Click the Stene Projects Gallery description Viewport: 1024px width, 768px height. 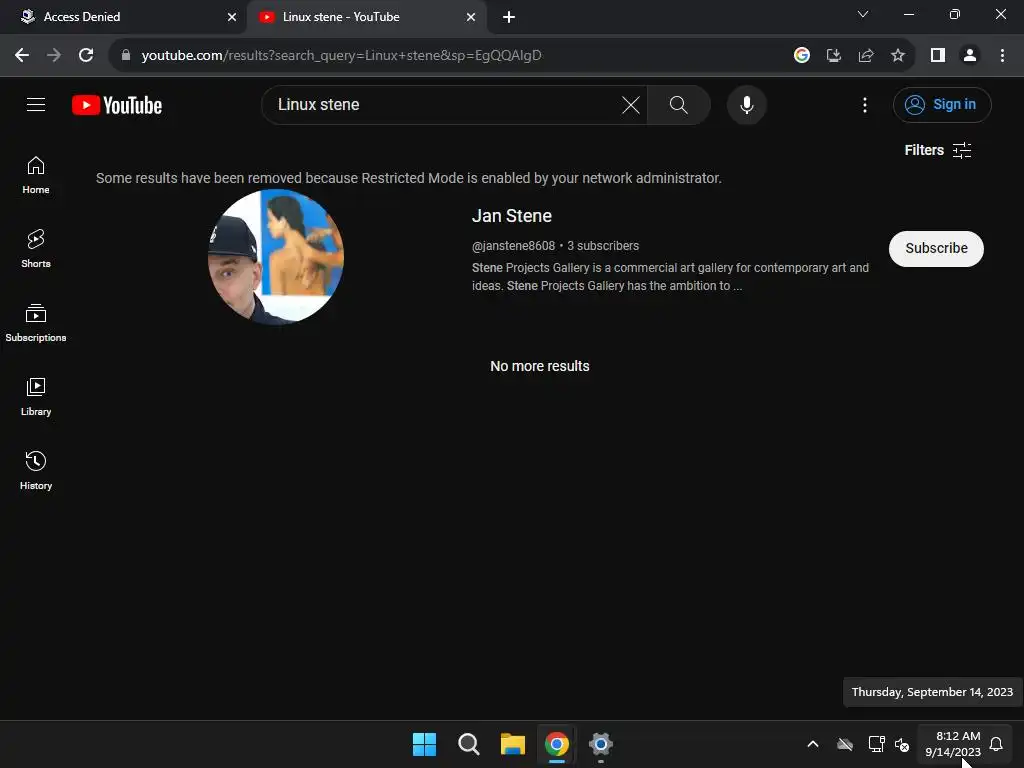coord(670,276)
